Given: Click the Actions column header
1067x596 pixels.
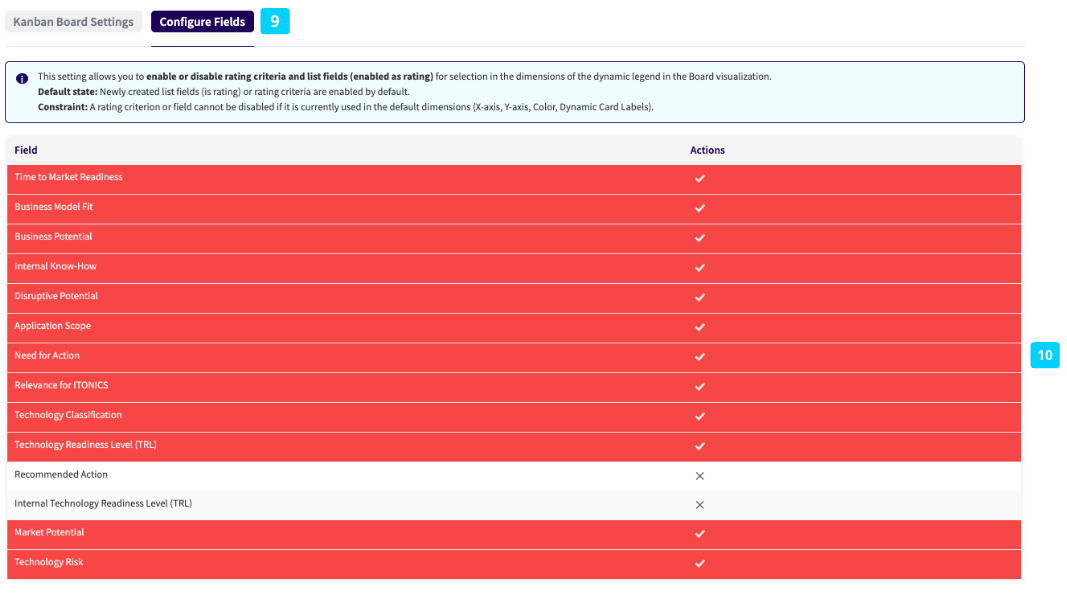Looking at the screenshot, I should pos(707,150).
